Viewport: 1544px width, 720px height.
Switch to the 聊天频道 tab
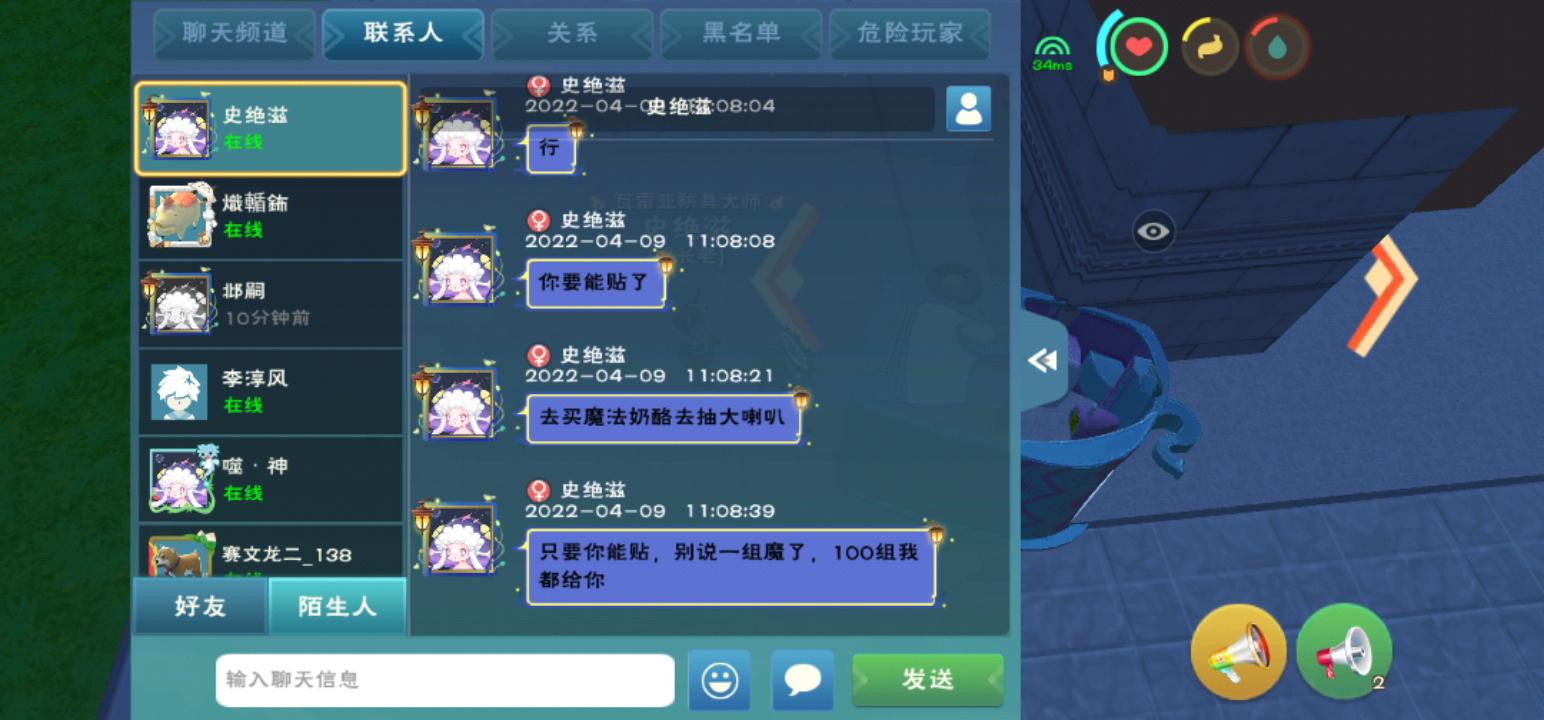click(x=234, y=34)
